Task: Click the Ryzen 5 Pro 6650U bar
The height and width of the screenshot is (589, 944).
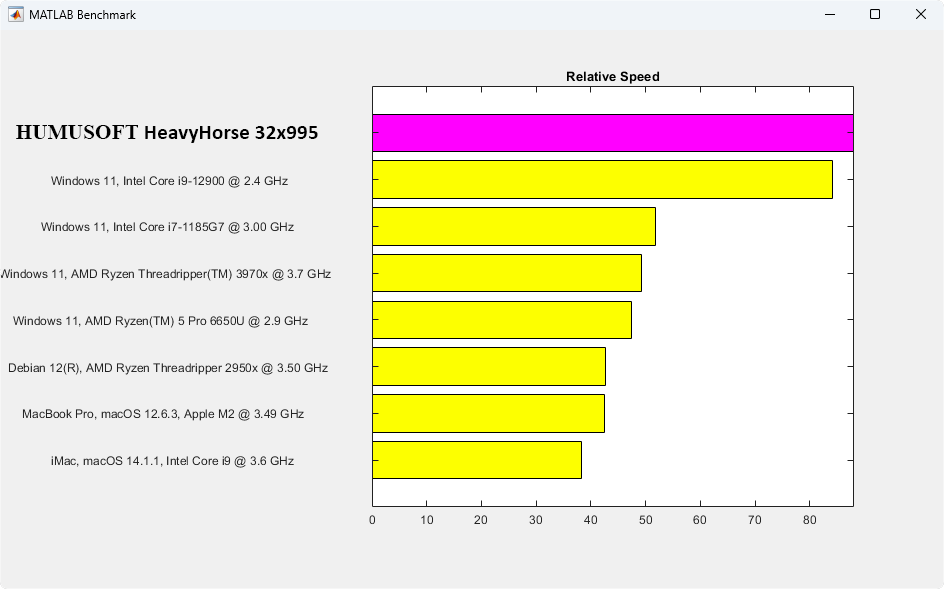Action: 502,320
